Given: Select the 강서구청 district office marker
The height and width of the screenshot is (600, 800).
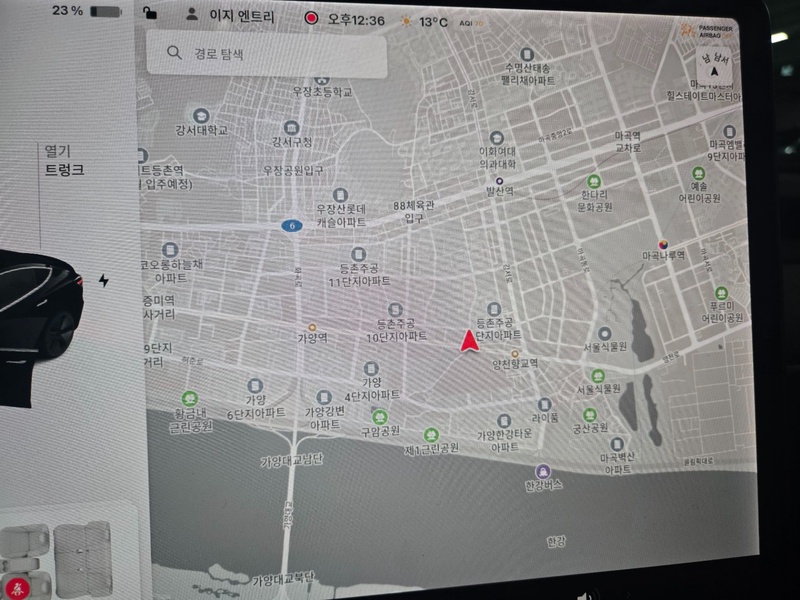Looking at the screenshot, I should tap(291, 128).
